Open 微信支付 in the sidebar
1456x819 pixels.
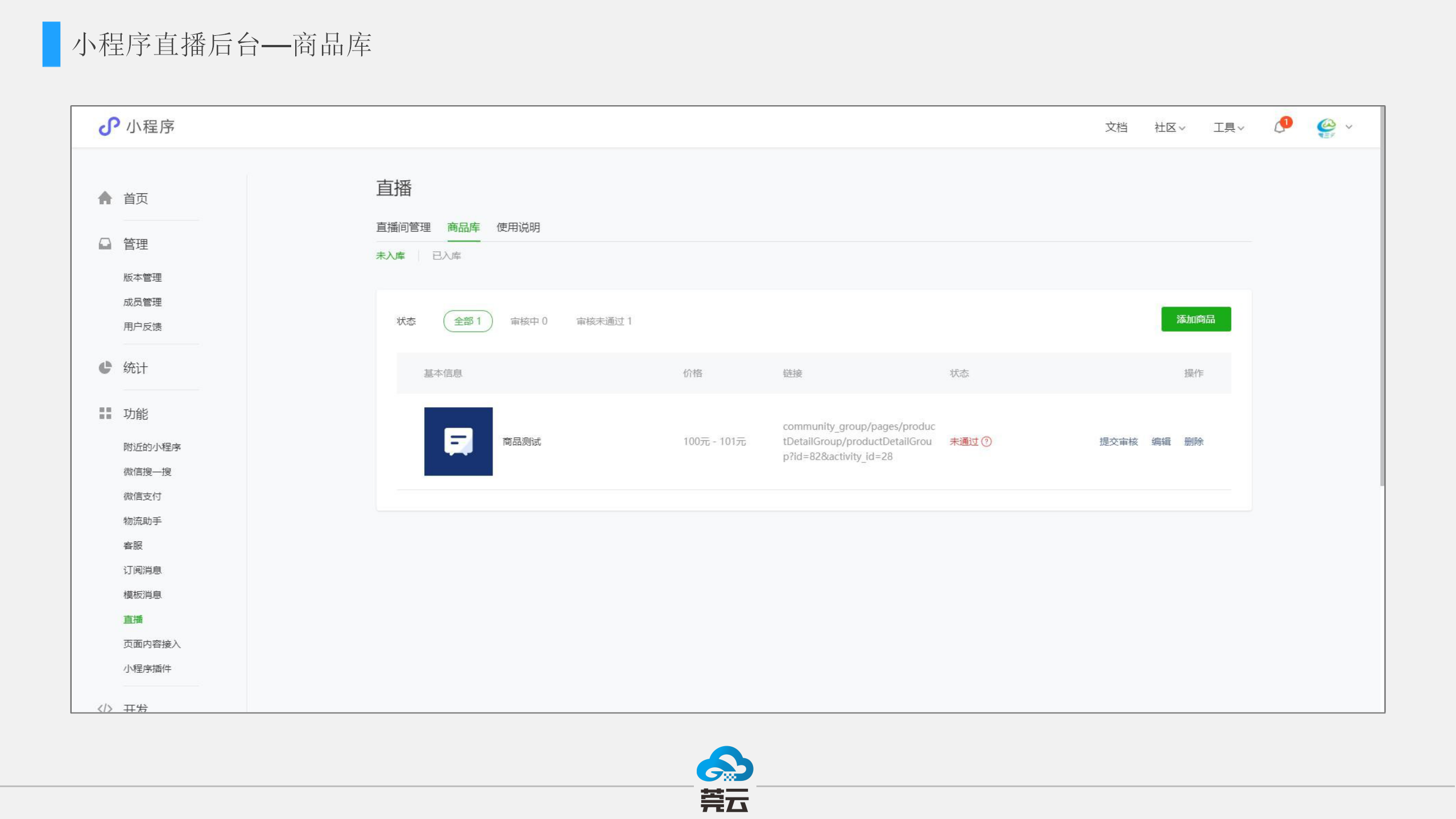tap(142, 496)
